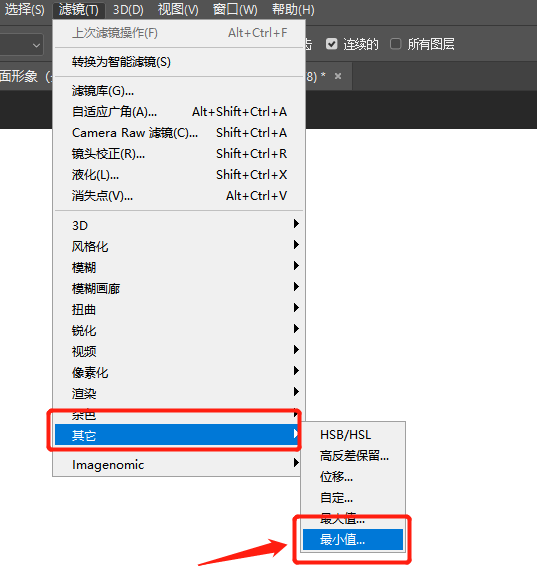Expand the 模糊画廊 submenu
This screenshot has height=582, width=537.
point(179,288)
